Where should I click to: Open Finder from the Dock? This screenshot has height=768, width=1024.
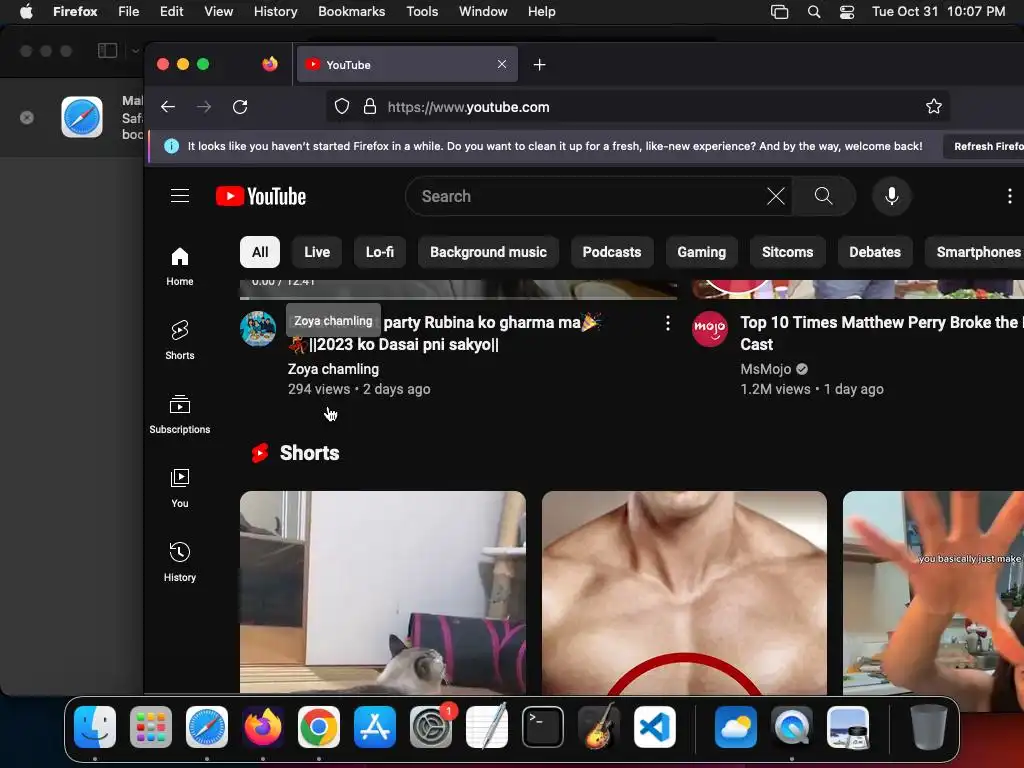[x=95, y=727]
